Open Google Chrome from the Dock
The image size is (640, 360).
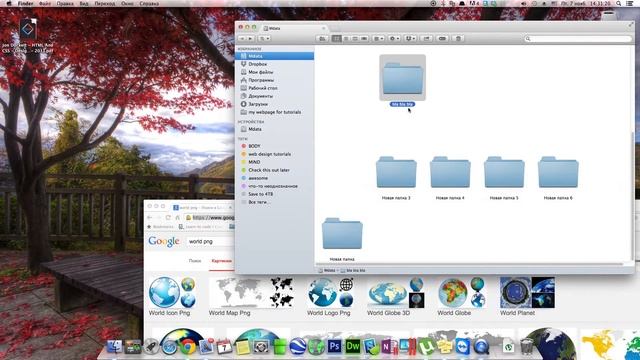click(x=188, y=347)
